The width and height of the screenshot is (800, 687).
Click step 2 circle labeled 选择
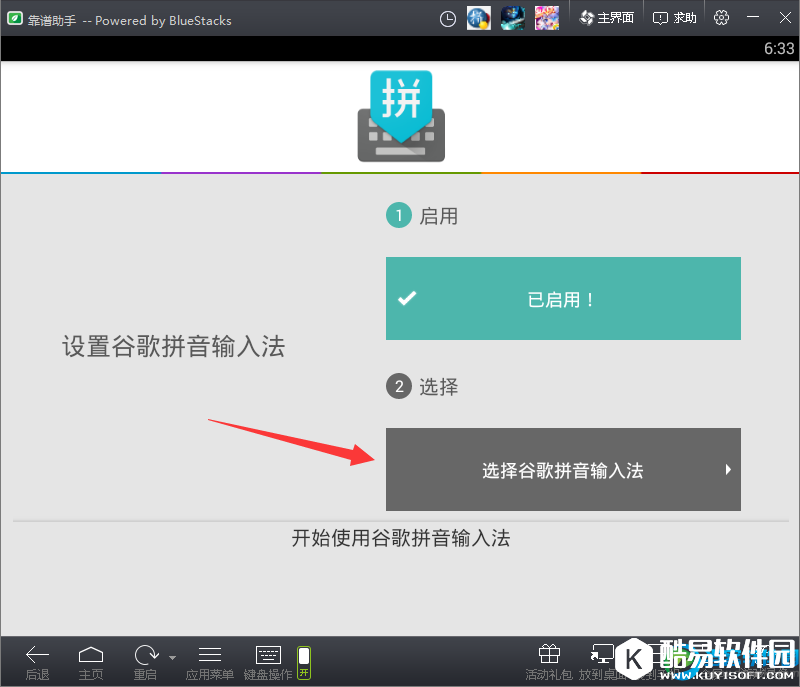coord(398,386)
